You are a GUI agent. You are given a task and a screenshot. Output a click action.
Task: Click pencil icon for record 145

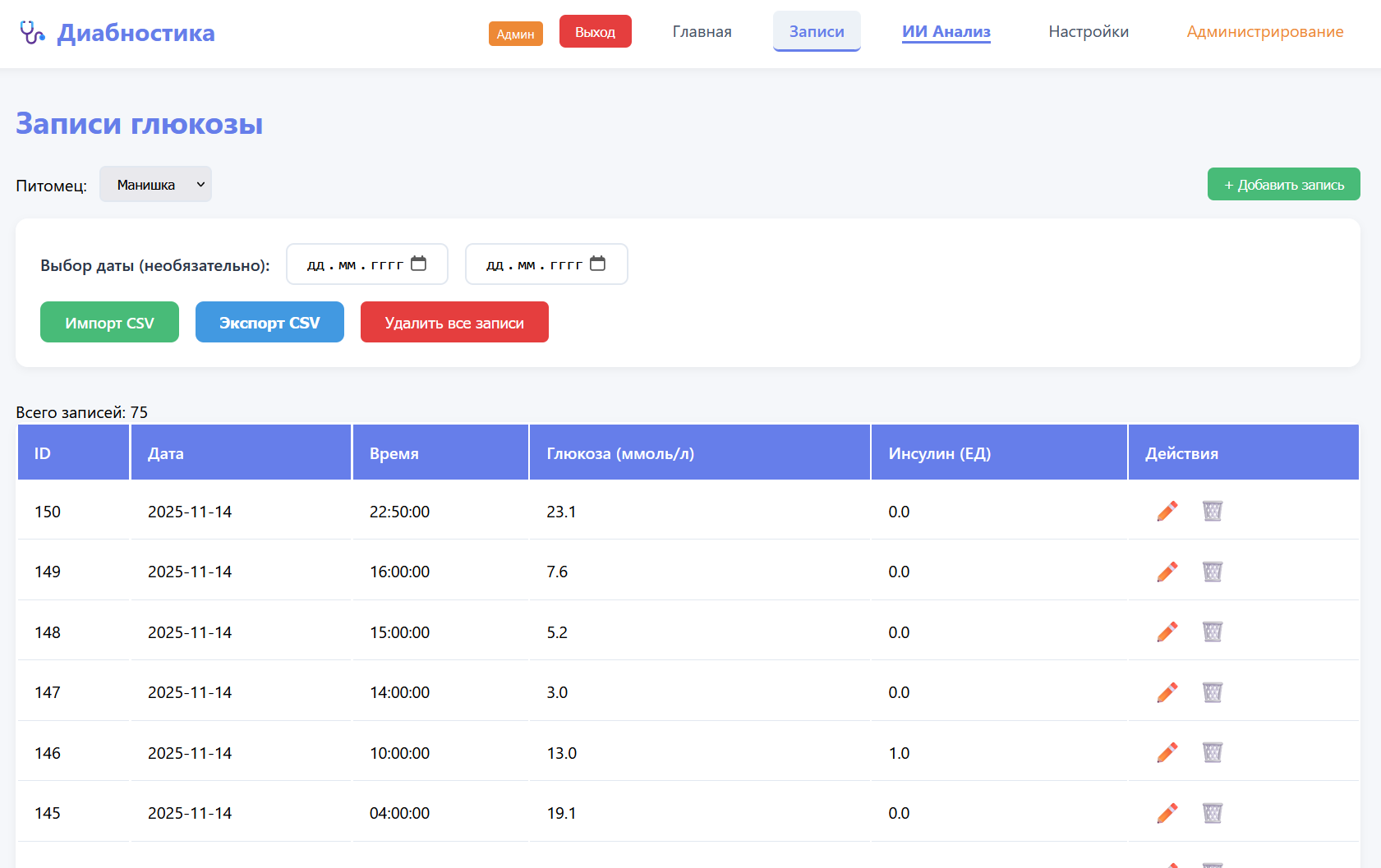coord(1167,813)
